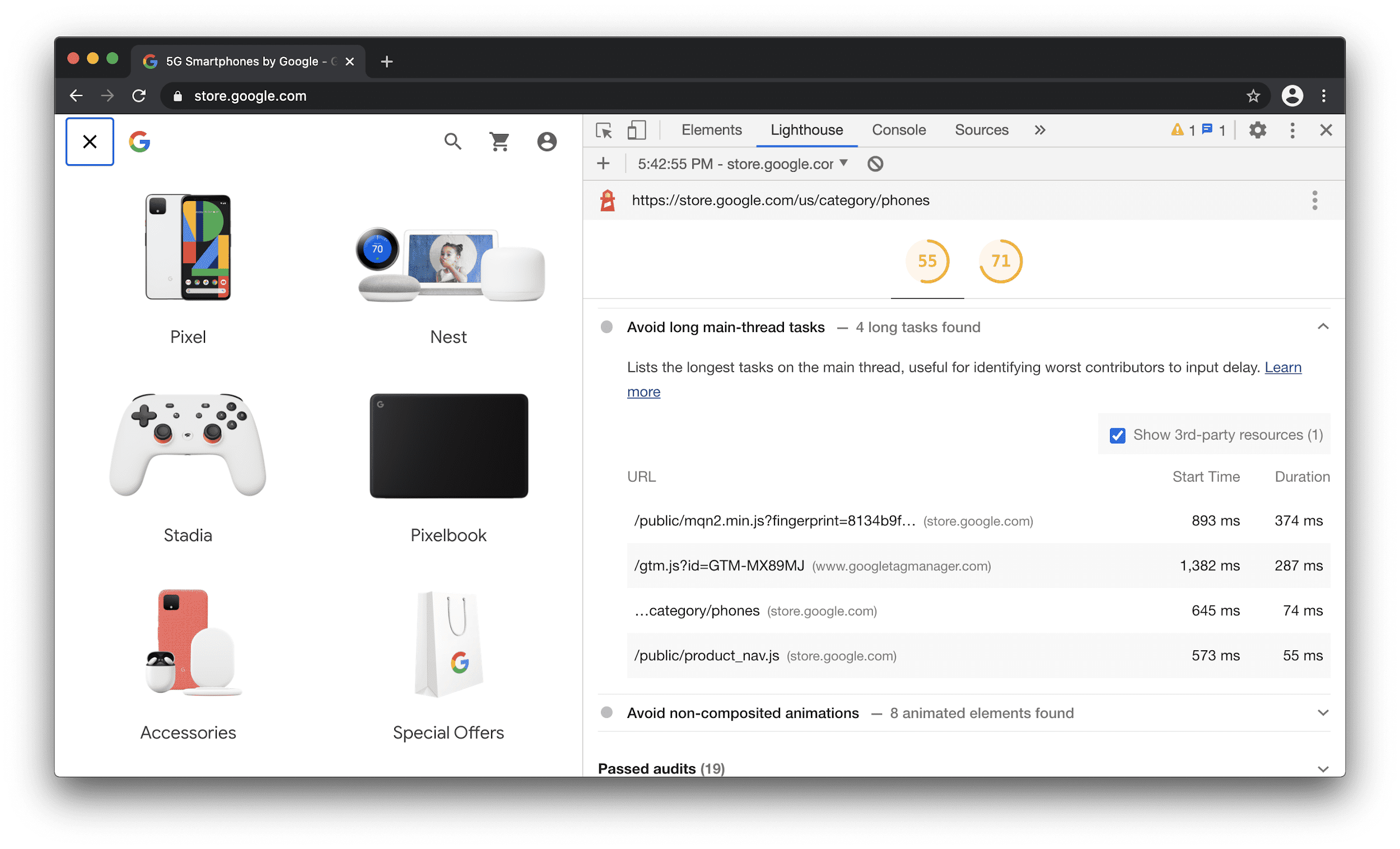Expand Passed audits section

click(x=1325, y=768)
